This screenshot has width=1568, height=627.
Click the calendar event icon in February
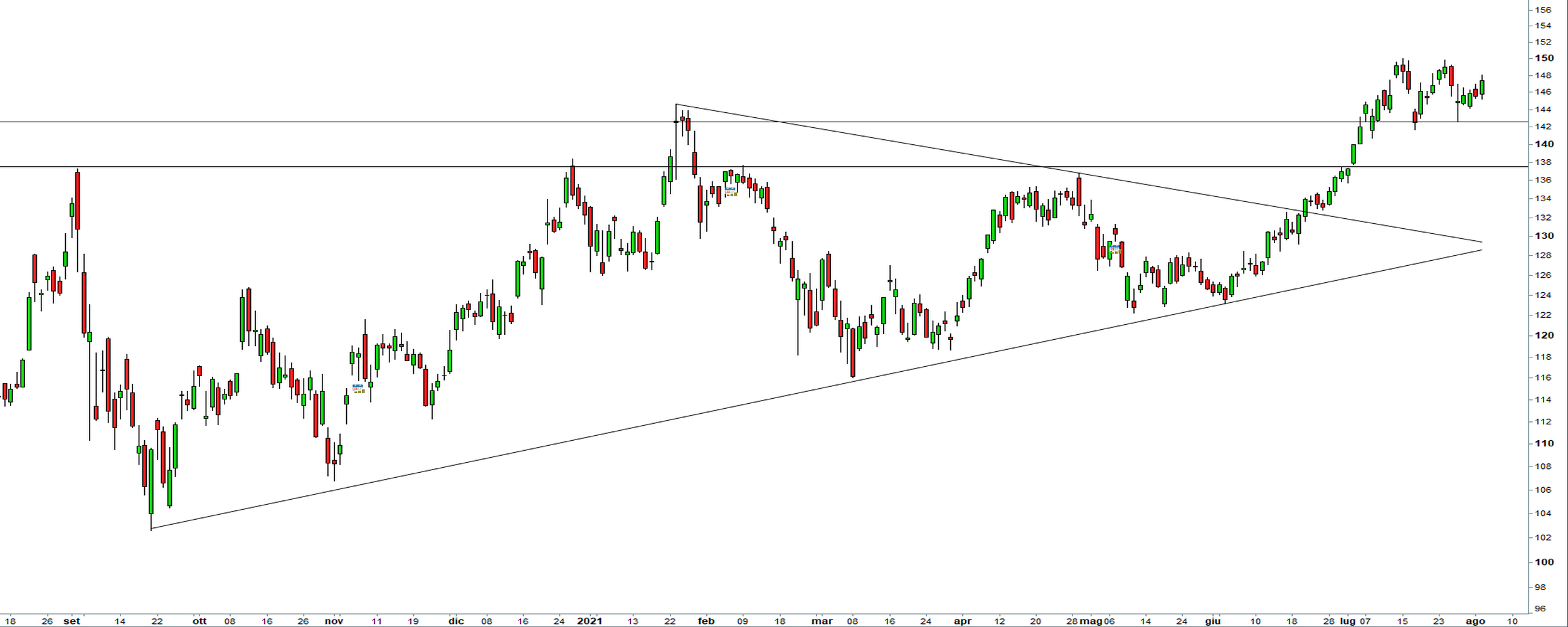coord(731,192)
